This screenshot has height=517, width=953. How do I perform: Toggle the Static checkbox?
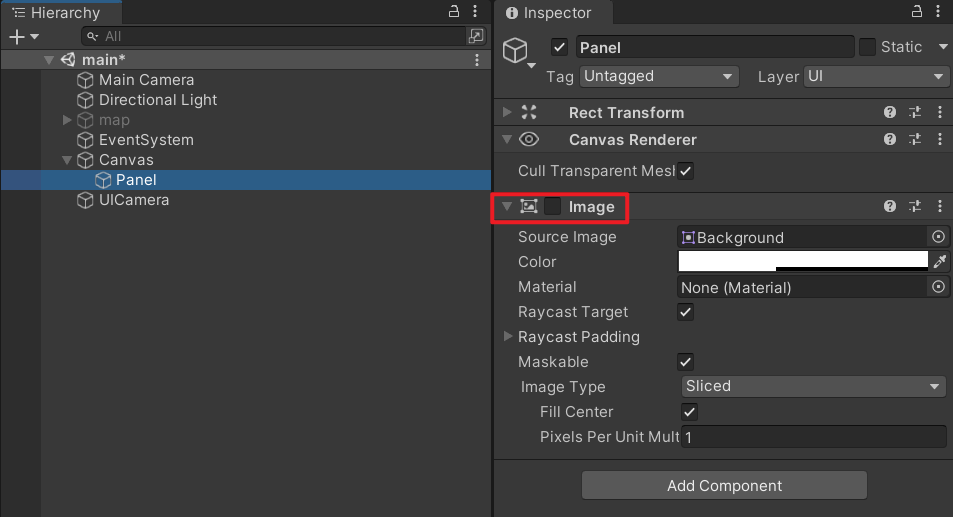[867, 47]
